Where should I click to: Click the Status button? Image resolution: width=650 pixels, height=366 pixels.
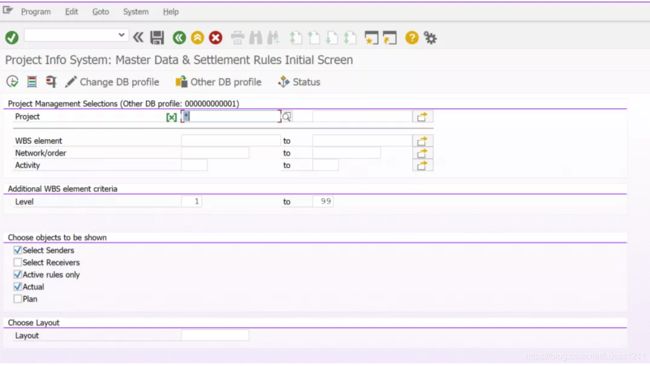pyautogui.click(x=299, y=82)
